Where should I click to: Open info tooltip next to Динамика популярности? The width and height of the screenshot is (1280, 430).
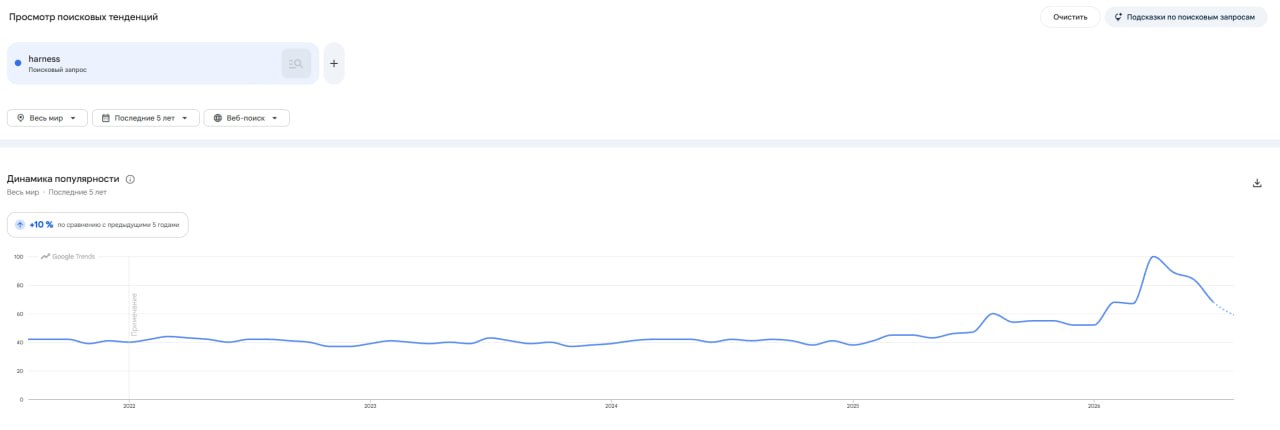pyautogui.click(x=130, y=179)
